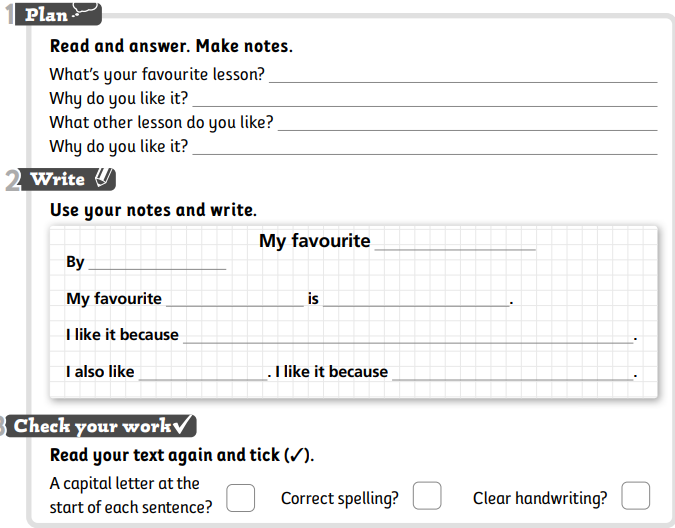
Task: Select the Plan section header
Action: [46, 15]
